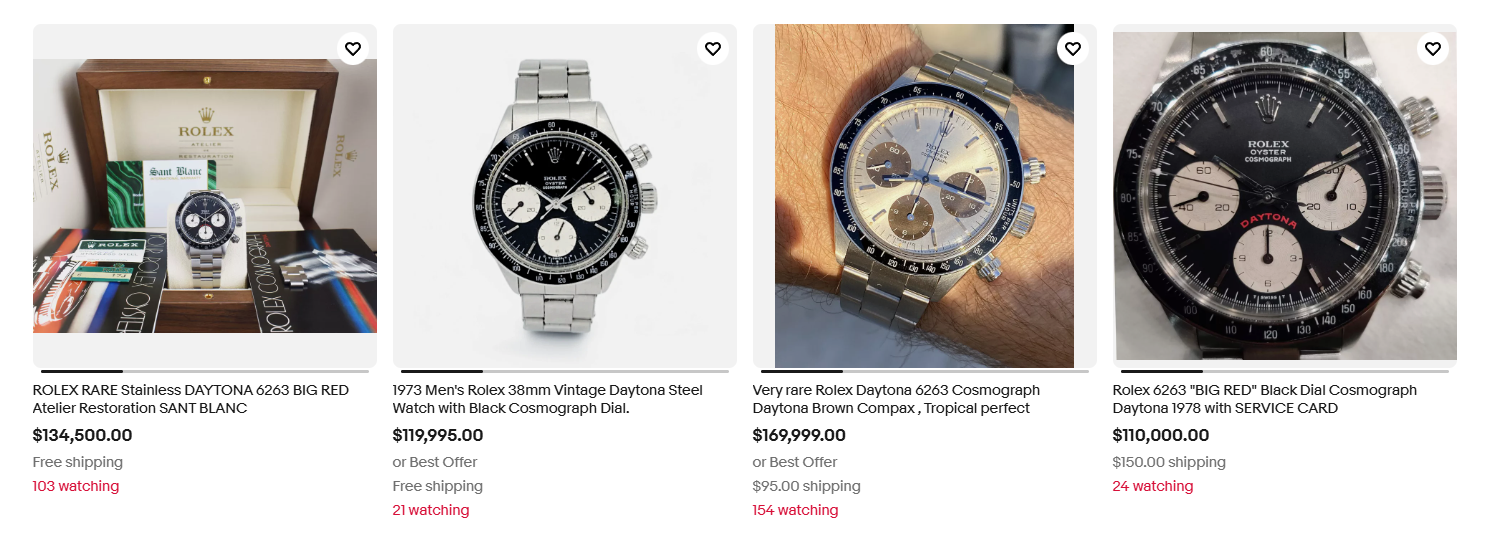Add the Sant Blanc Daytona to watchlist

[x=352, y=48]
